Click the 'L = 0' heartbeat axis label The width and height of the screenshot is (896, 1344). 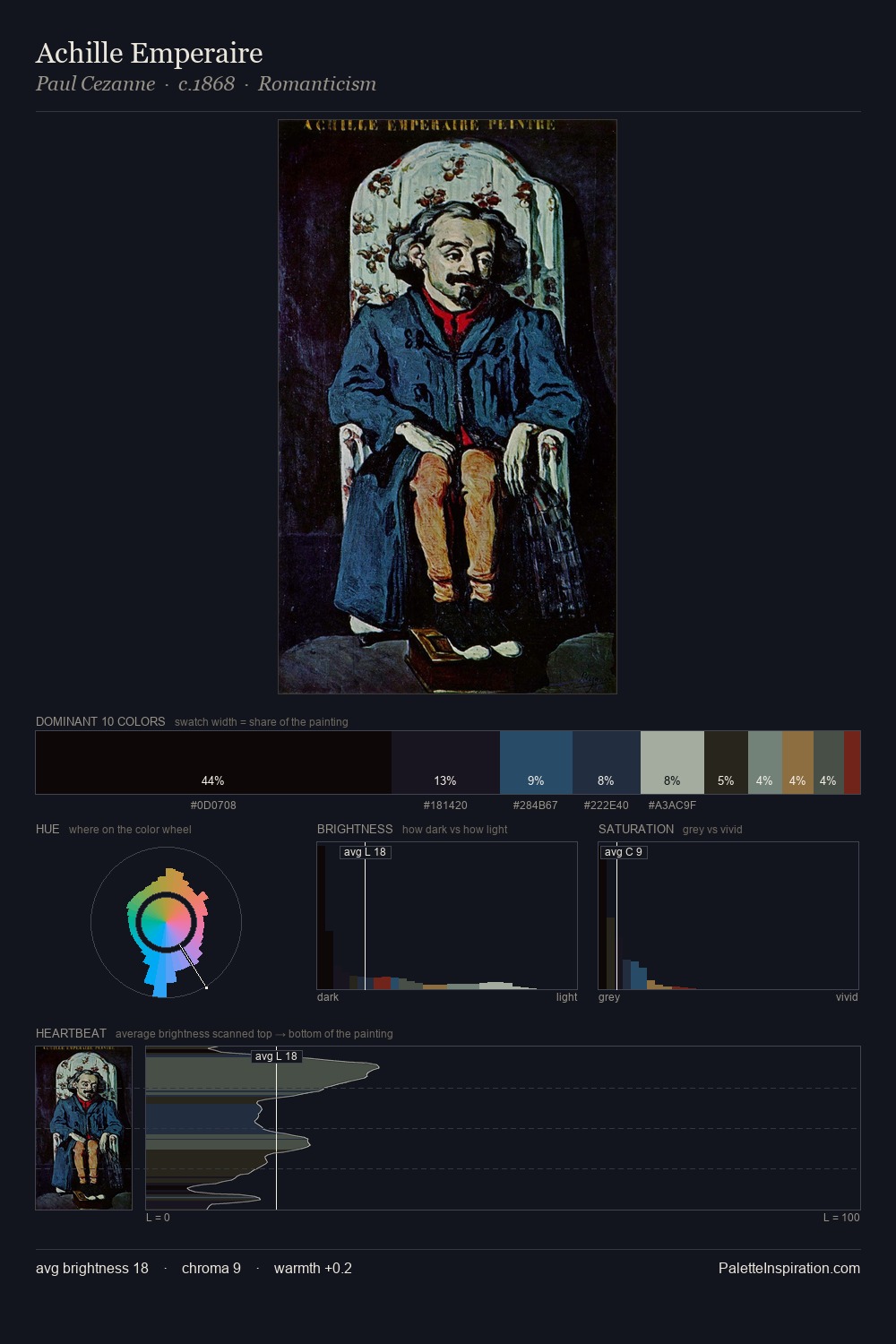pos(158,1218)
